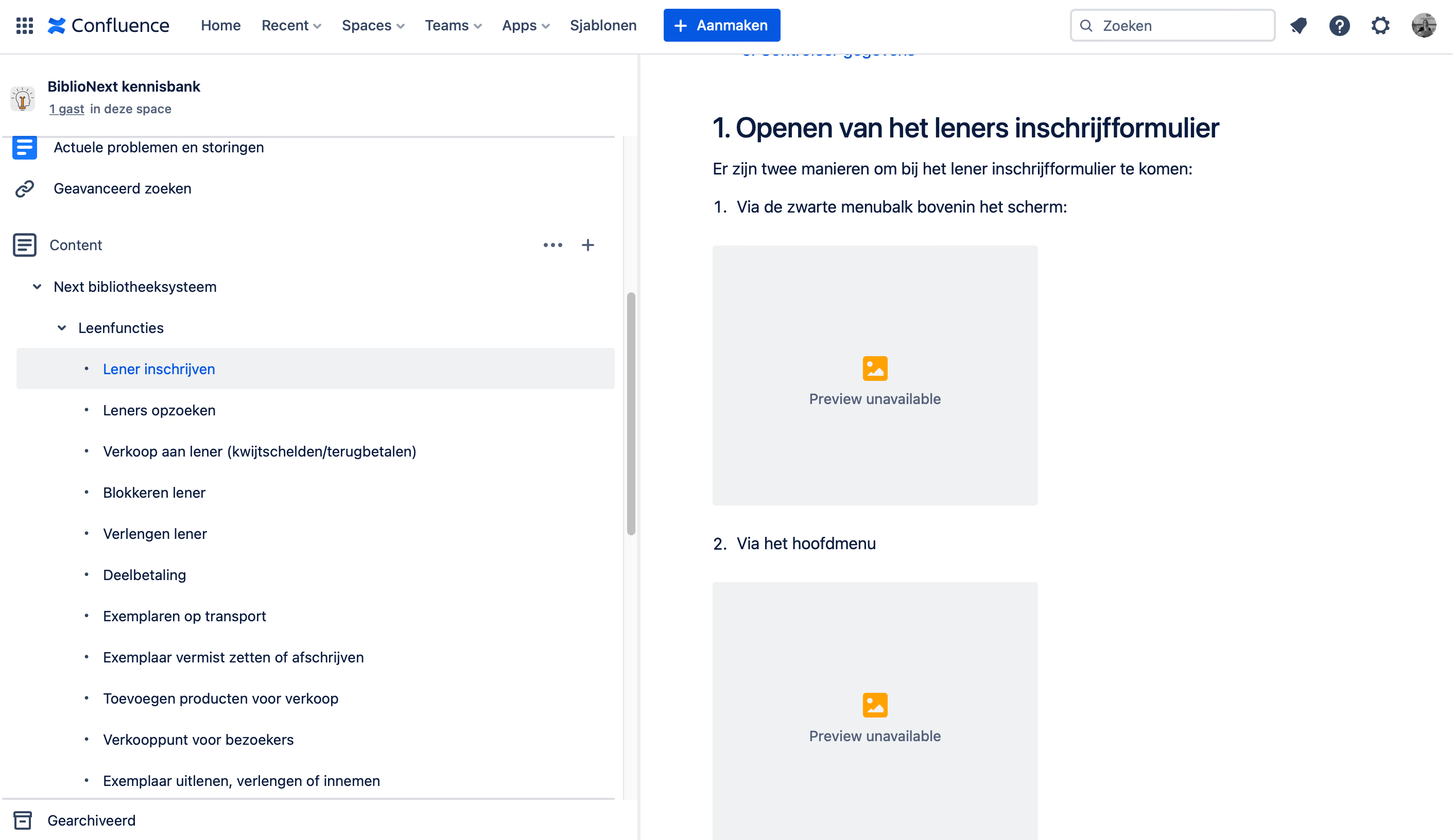Open Toevoegen producten voor verkoop page

220,699
